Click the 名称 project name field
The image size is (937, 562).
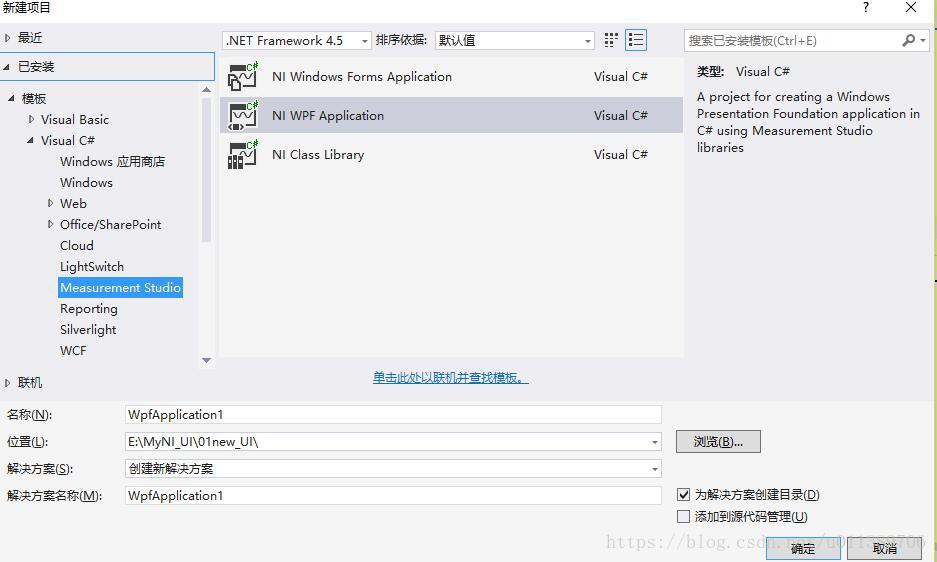(x=393, y=414)
